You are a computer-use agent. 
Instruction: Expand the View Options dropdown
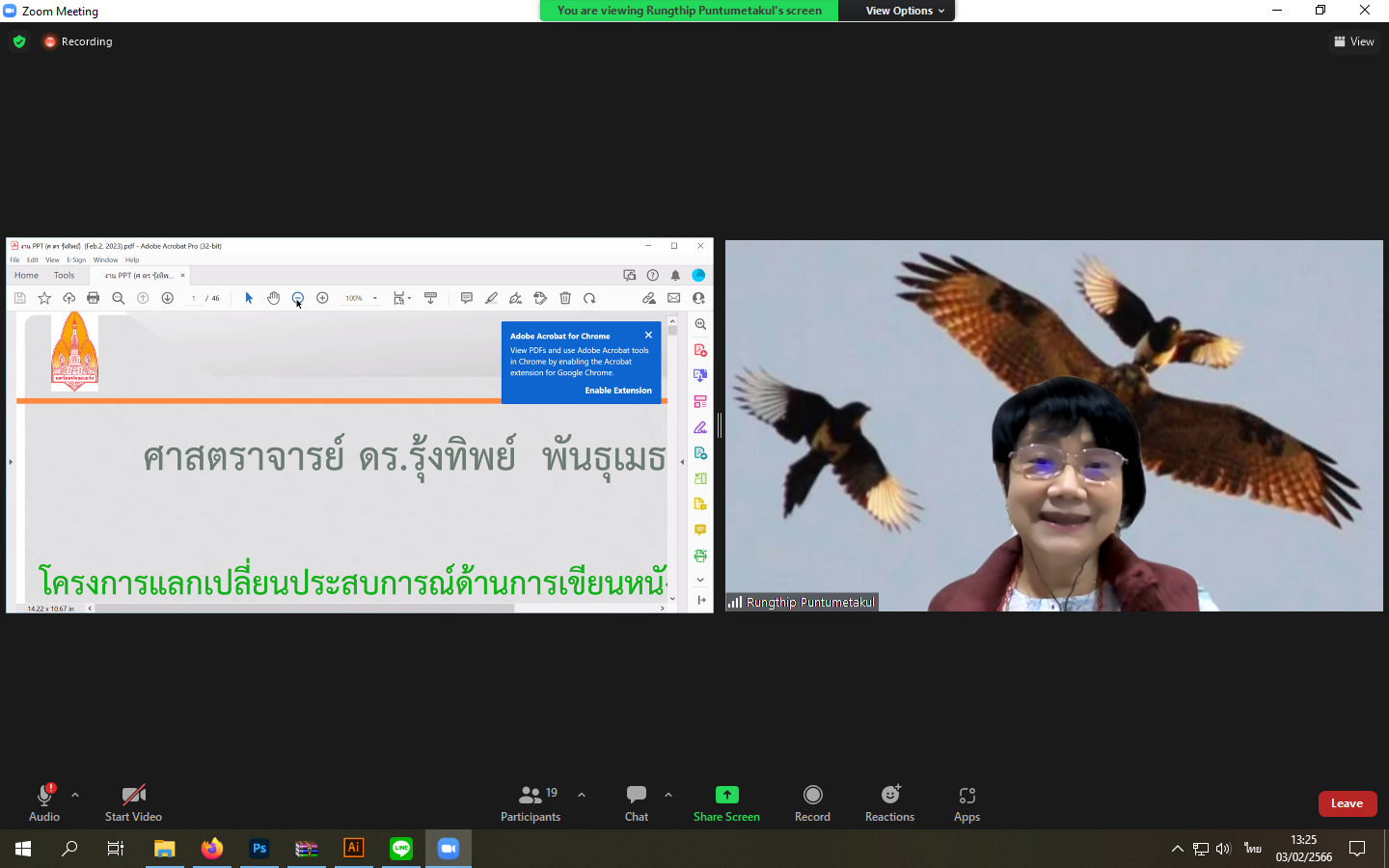904,11
